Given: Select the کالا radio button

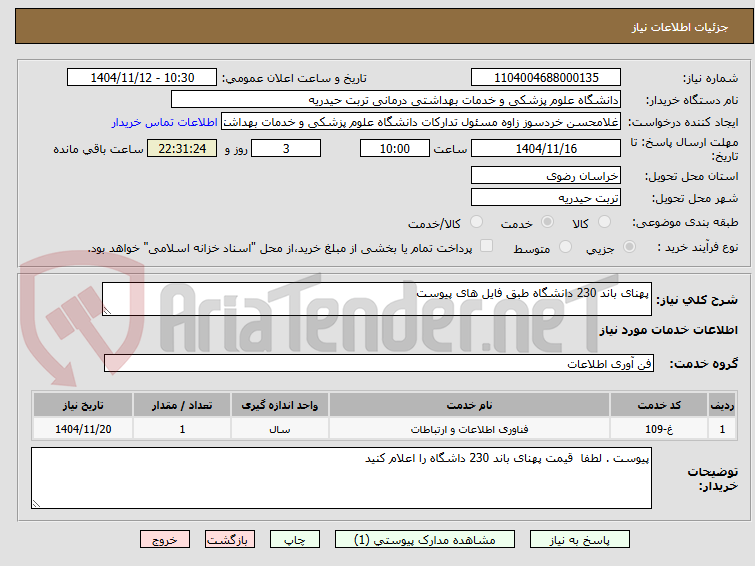Looking at the screenshot, I should tap(604, 222).
